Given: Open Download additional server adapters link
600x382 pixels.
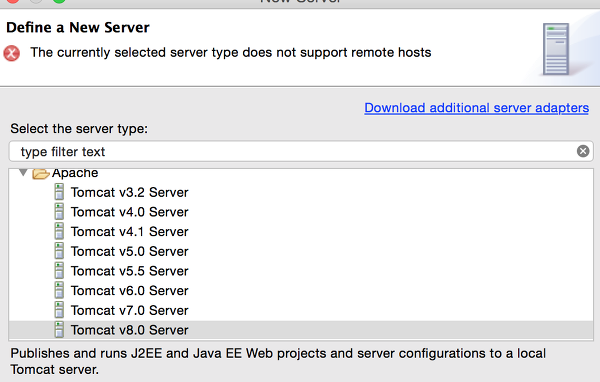Looking at the screenshot, I should pyautogui.click(x=476, y=108).
